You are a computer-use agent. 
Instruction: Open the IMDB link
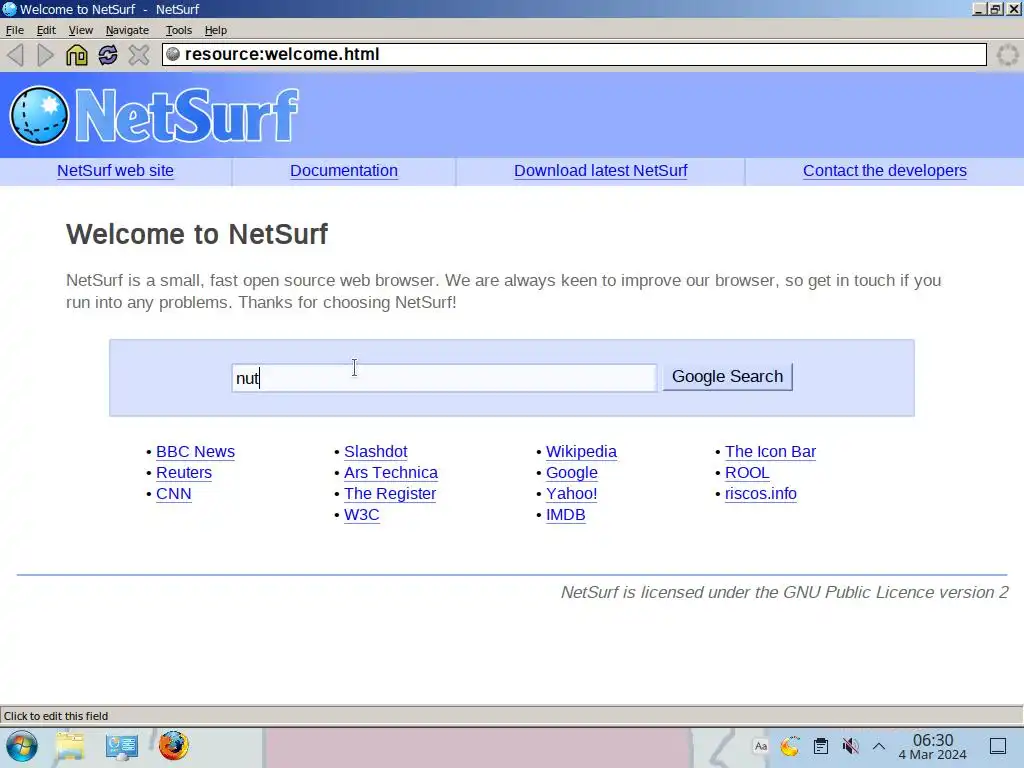[x=566, y=514]
